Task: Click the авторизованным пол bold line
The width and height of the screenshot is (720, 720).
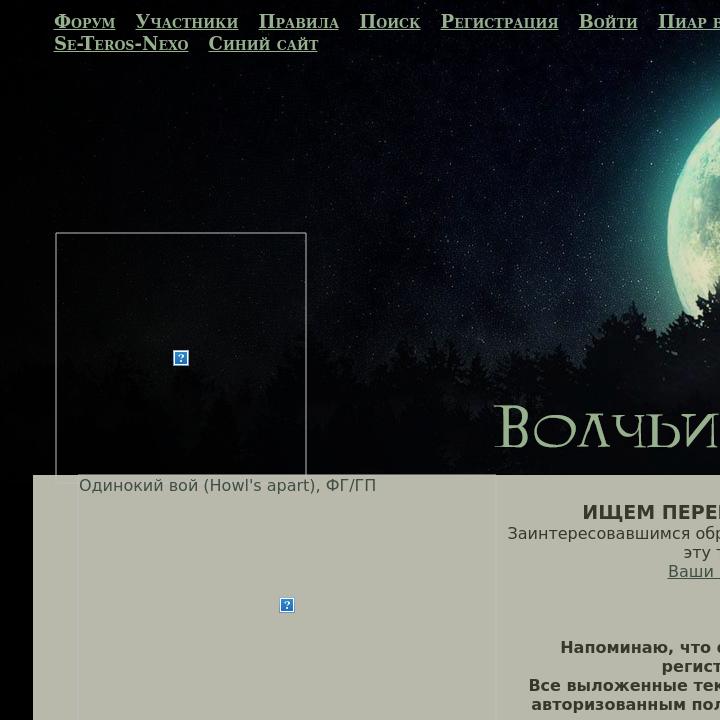Action: [625, 704]
